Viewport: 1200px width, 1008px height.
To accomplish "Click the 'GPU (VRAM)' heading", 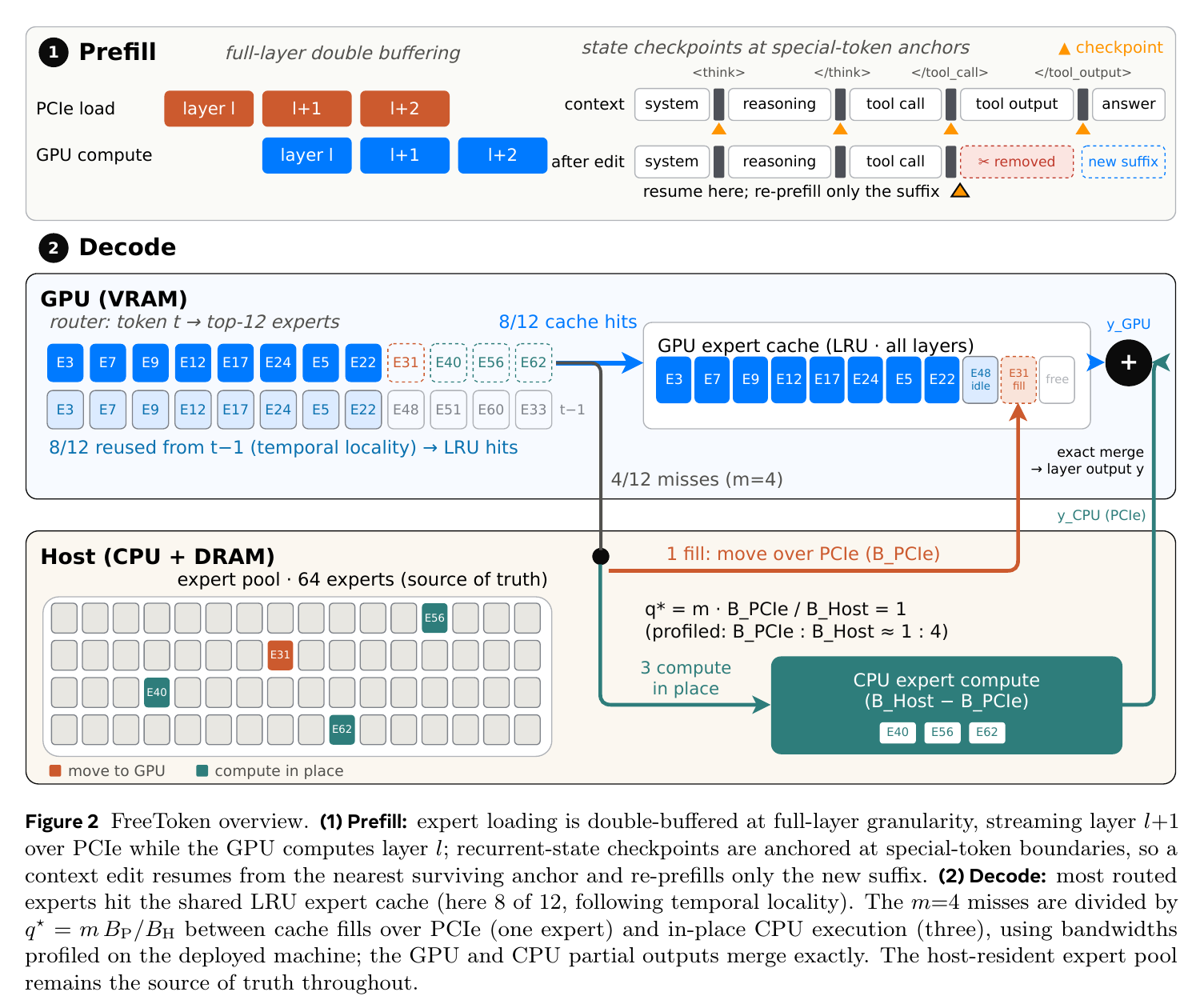I will (114, 298).
